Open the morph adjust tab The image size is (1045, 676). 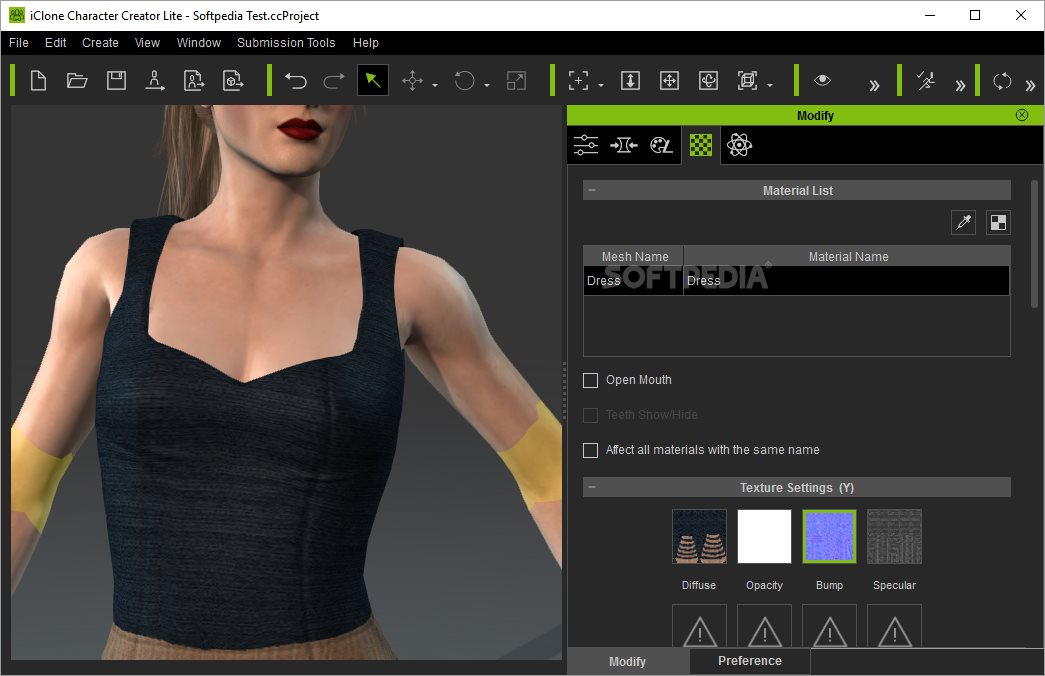tap(624, 145)
